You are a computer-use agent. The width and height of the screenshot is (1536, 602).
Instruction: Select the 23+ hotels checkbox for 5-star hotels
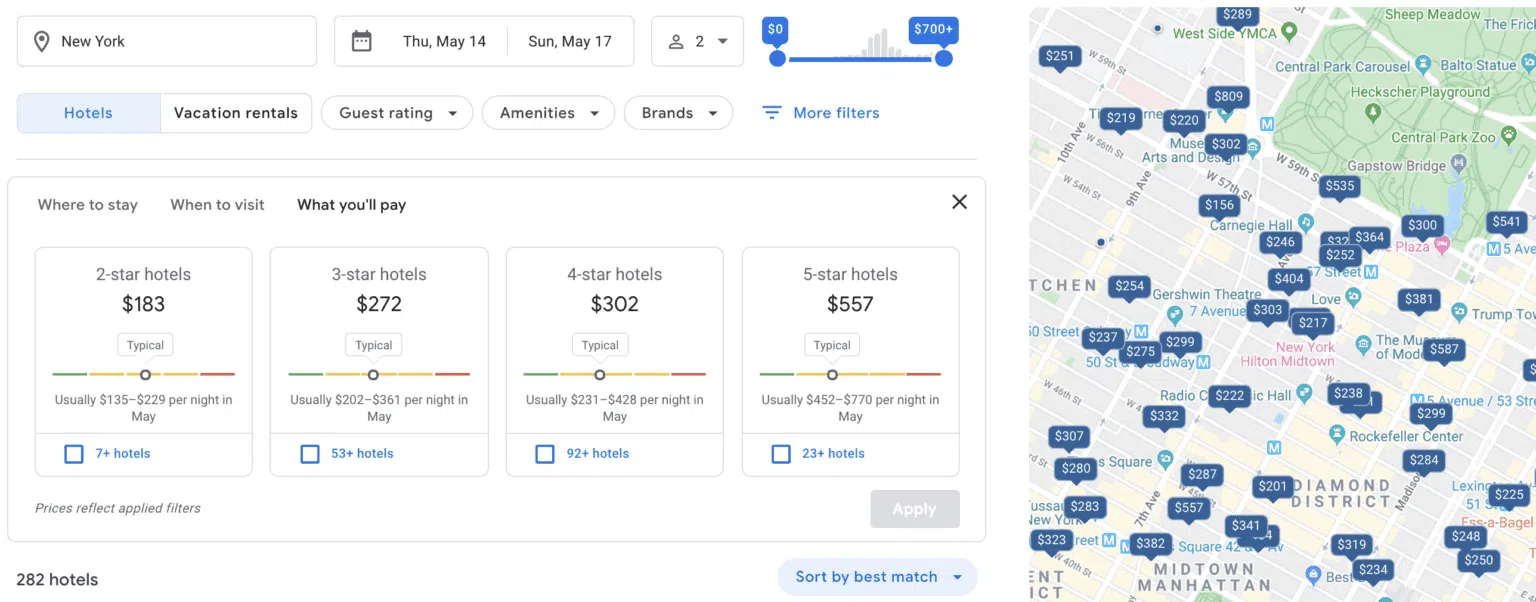(781, 453)
